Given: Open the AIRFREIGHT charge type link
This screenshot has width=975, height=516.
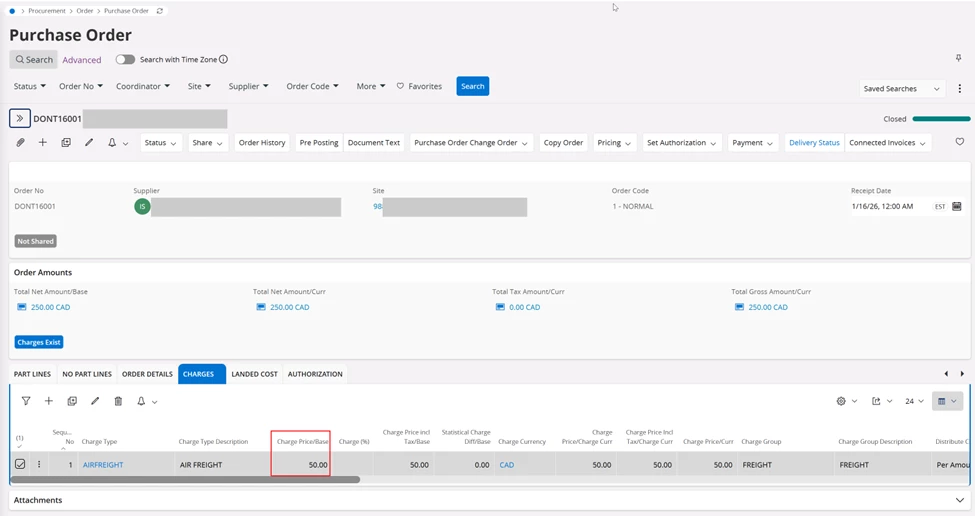Looking at the screenshot, I should tap(103, 465).
